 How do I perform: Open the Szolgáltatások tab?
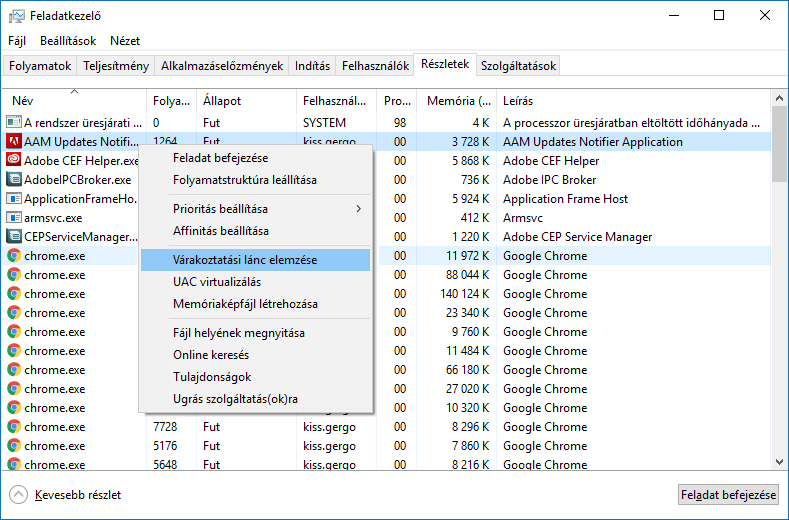[x=518, y=66]
